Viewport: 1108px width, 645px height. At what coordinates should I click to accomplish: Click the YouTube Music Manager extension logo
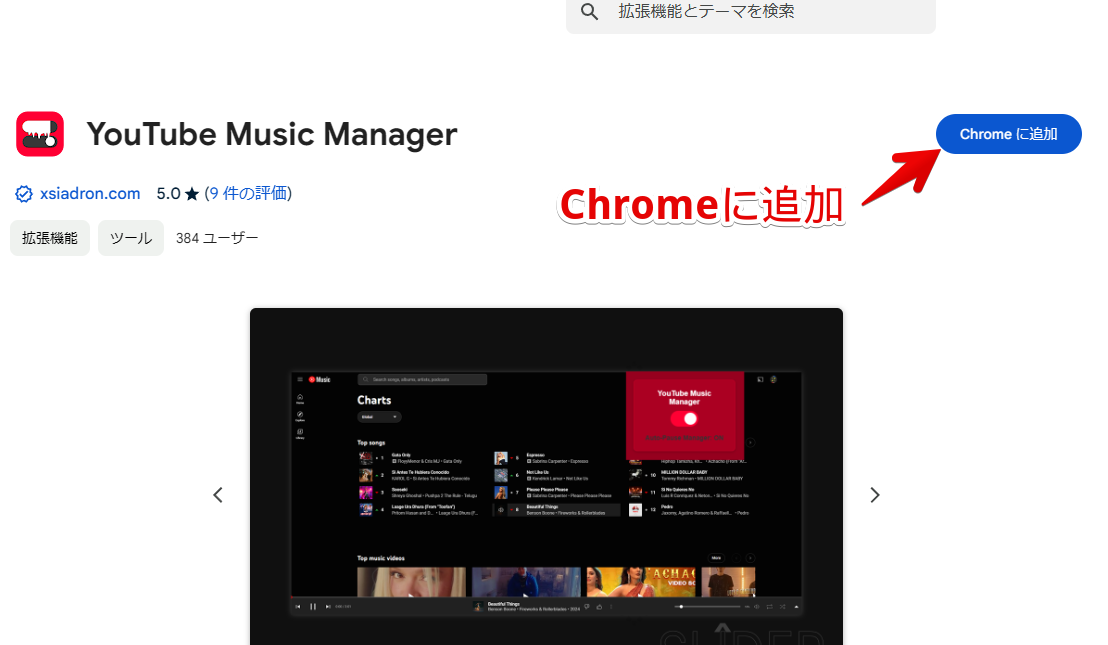tap(40, 134)
